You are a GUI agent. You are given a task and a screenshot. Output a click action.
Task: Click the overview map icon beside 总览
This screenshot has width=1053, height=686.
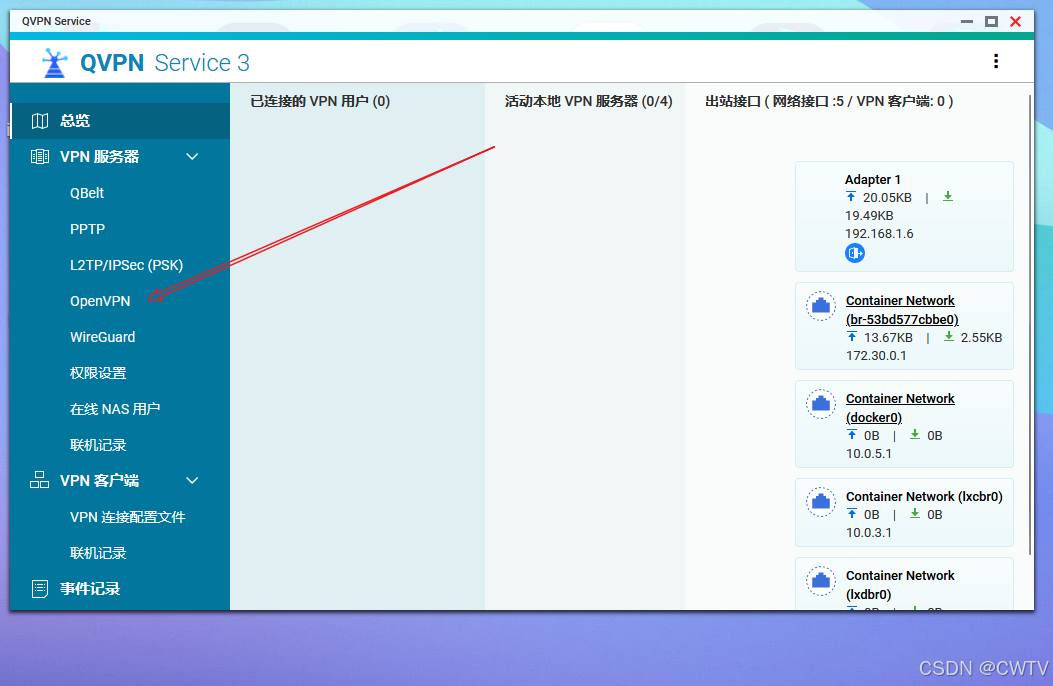[40, 121]
